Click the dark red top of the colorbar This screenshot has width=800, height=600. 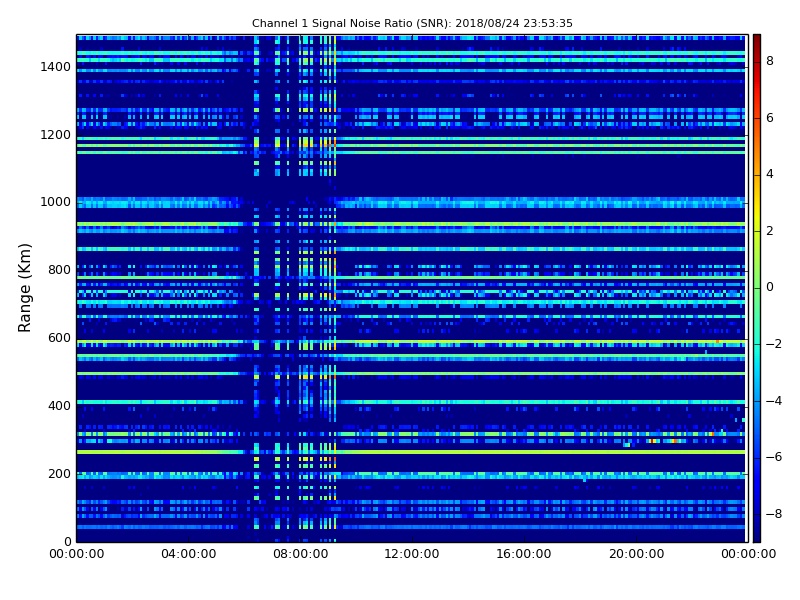pos(757,43)
